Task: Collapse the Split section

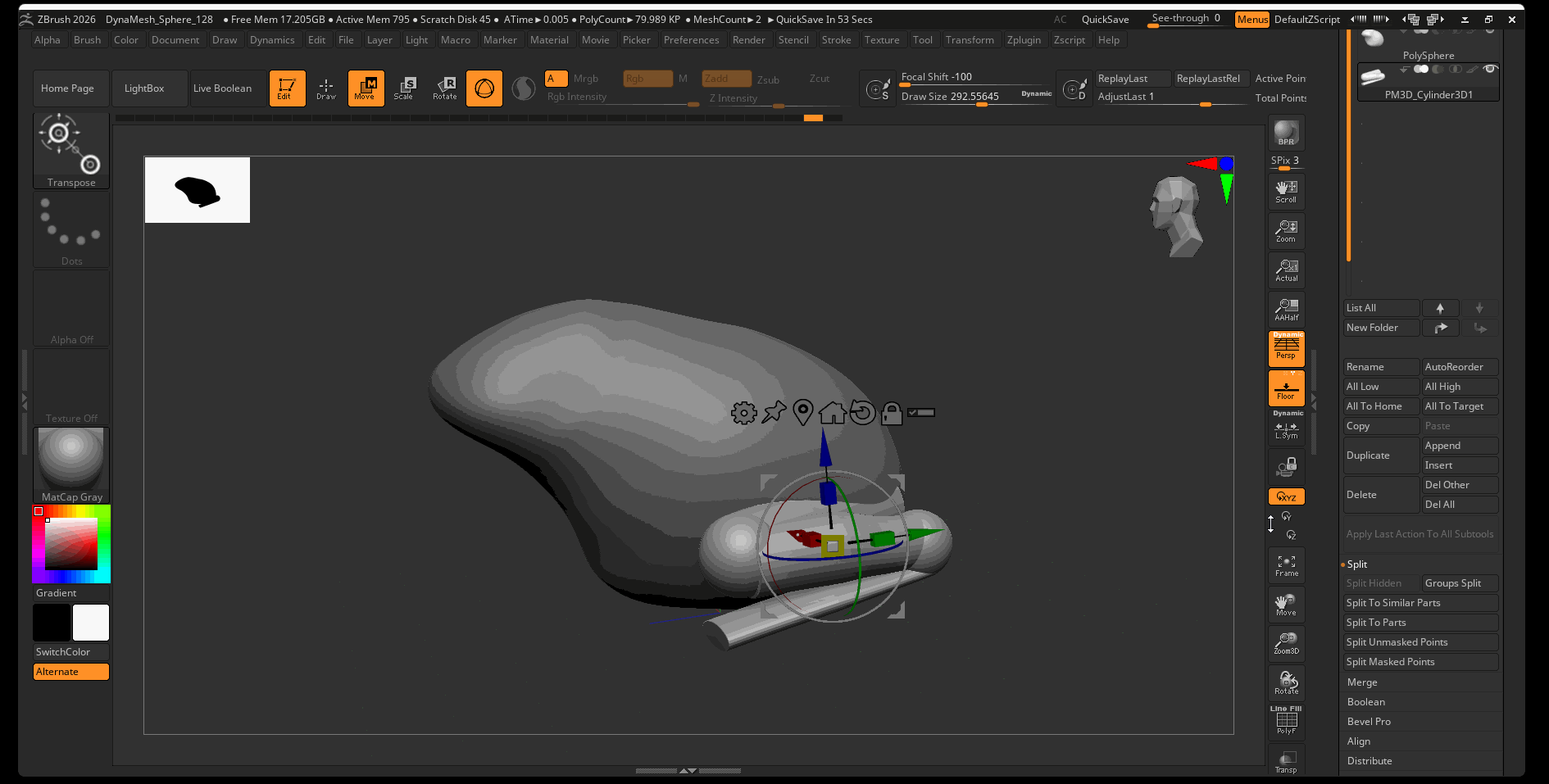Action: (1357, 564)
